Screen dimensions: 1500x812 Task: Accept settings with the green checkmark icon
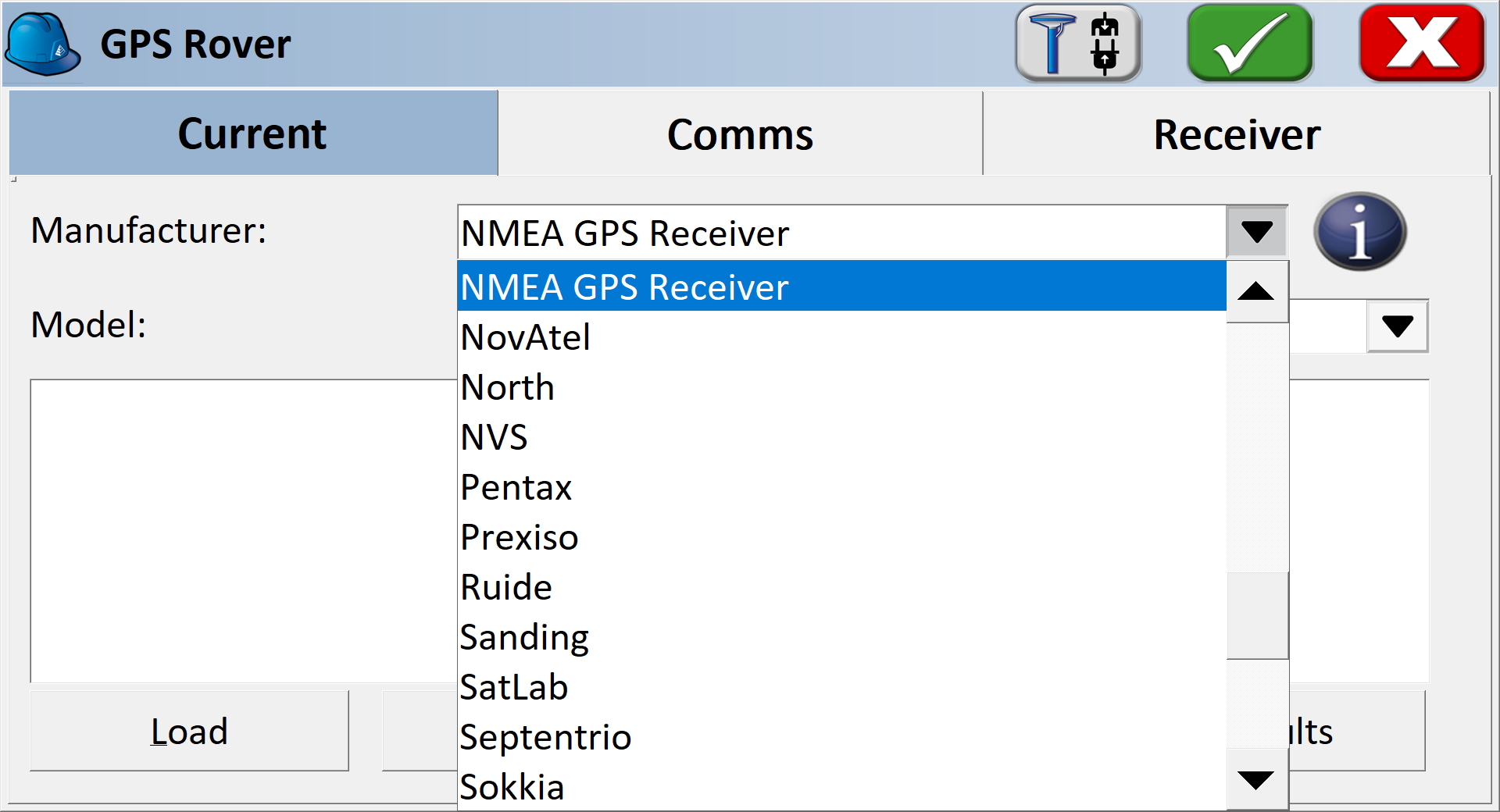[x=1248, y=43]
